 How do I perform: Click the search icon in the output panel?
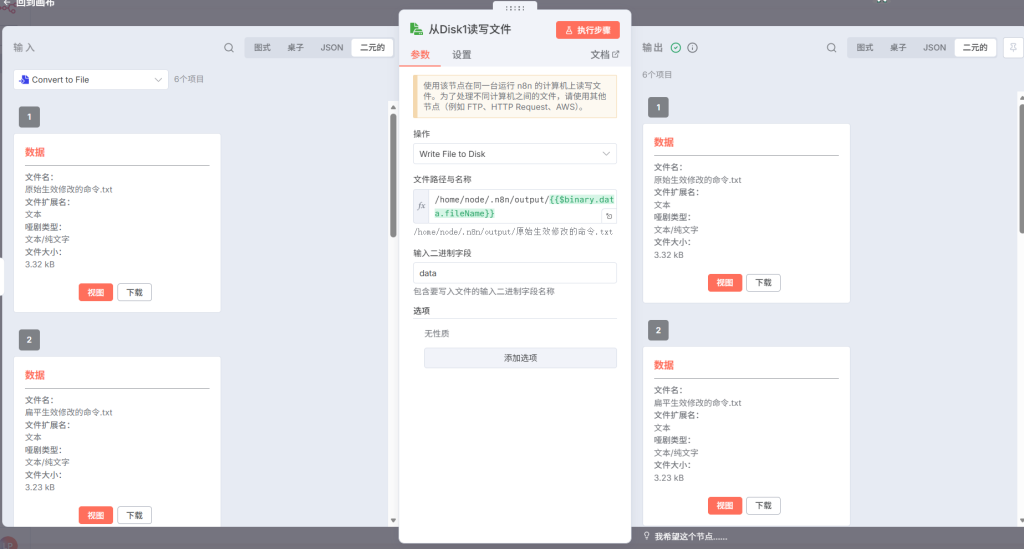pos(832,47)
